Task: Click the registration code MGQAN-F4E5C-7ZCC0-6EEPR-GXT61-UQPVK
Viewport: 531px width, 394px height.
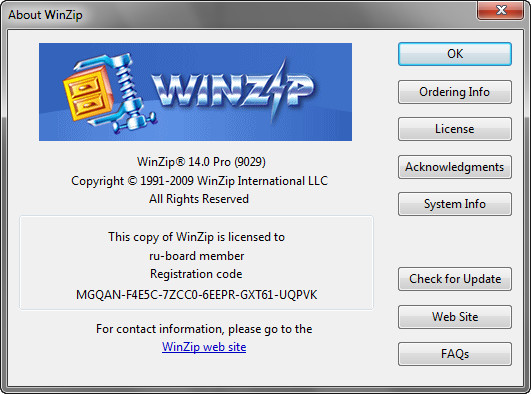Action: tap(196, 295)
